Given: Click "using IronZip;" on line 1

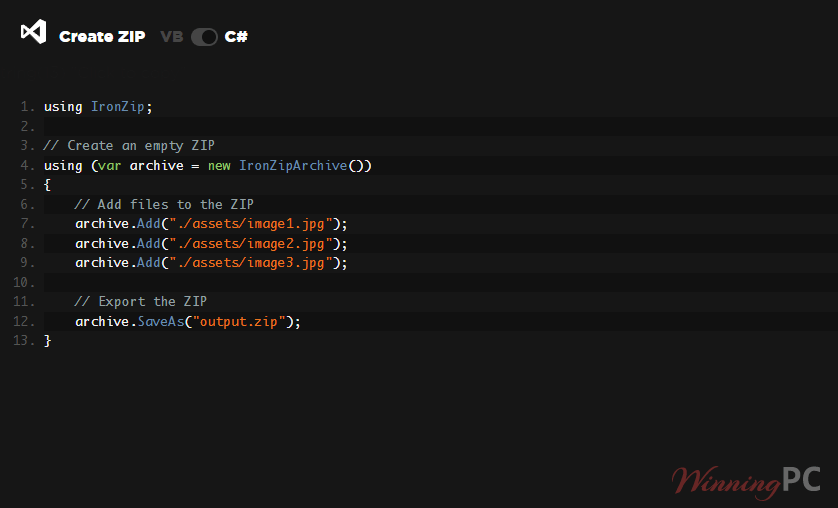Looking at the screenshot, I should (x=98, y=107).
